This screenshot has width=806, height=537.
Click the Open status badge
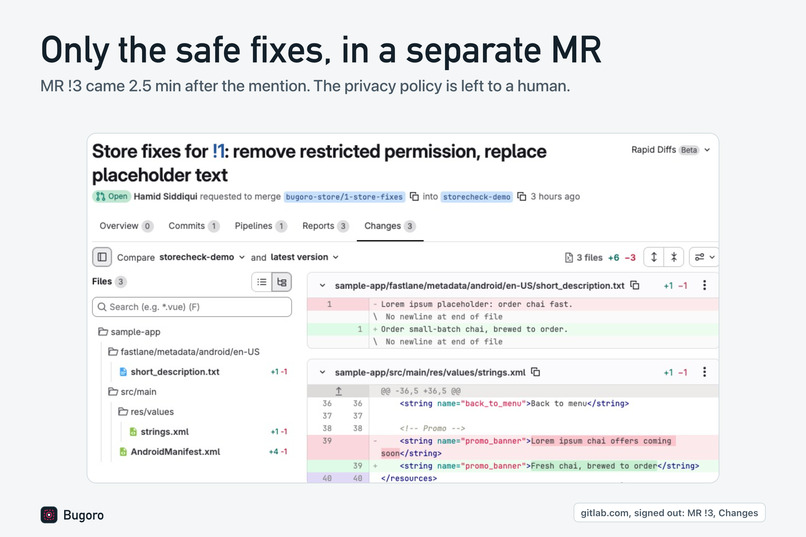112,196
